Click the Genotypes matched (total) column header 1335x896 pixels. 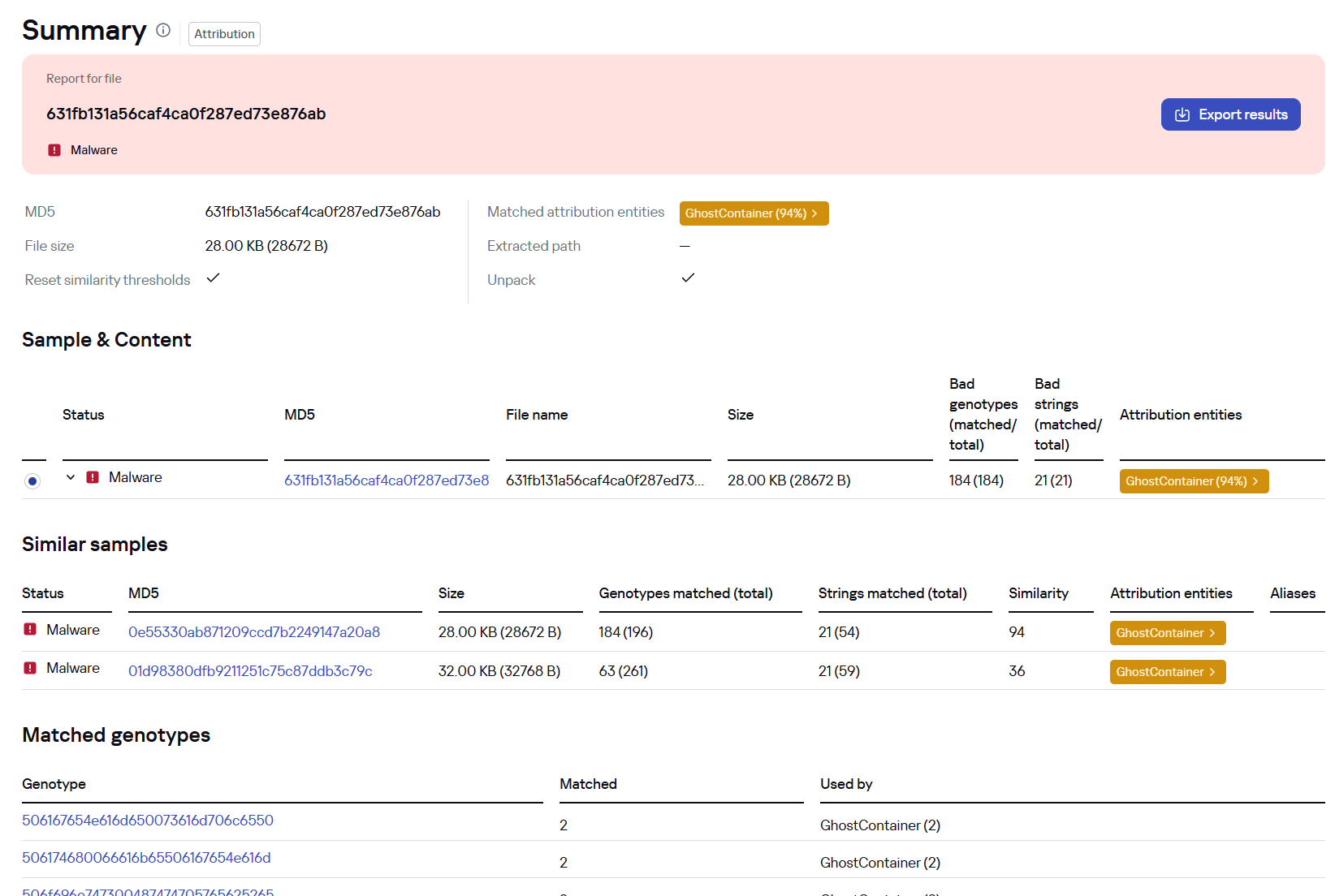coord(685,593)
